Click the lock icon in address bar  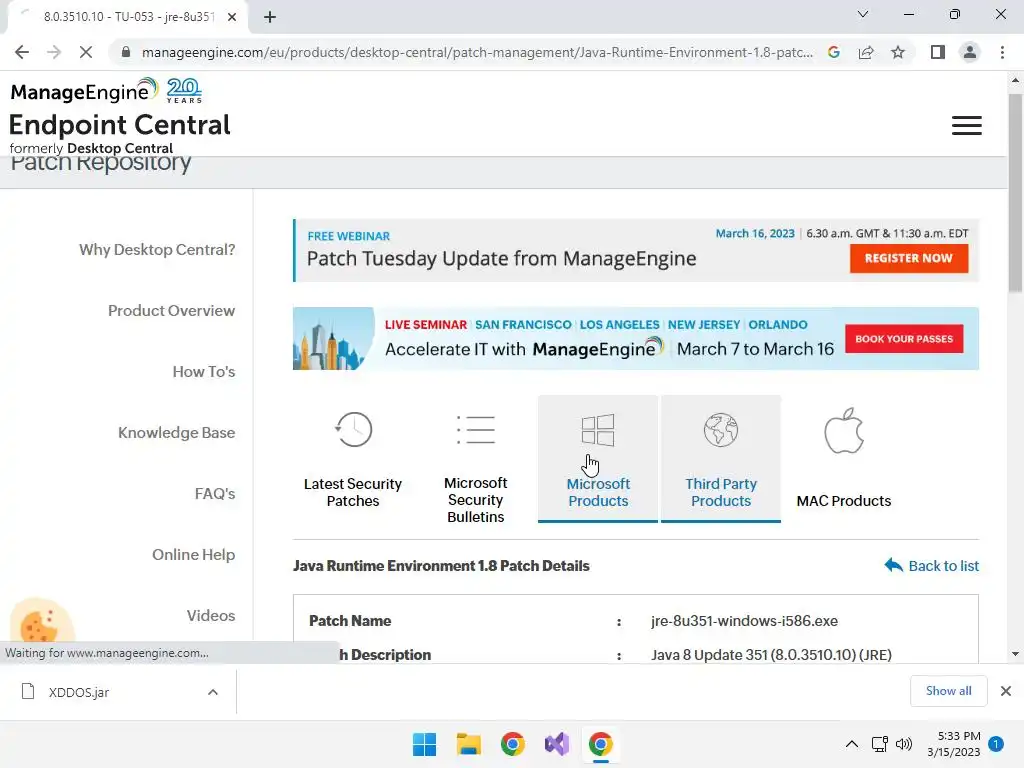tap(126, 52)
